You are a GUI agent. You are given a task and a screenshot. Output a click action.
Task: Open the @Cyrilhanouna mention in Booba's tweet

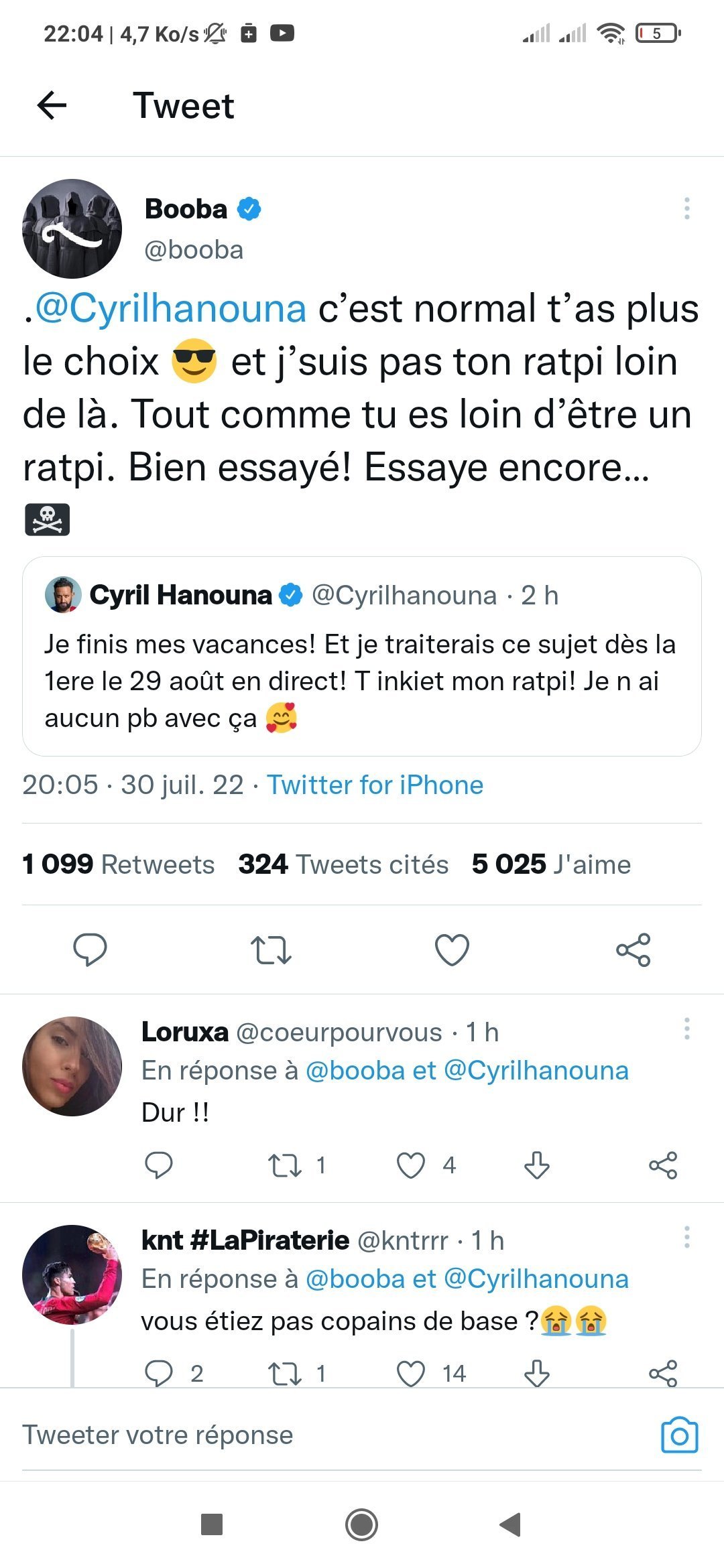click(x=171, y=309)
